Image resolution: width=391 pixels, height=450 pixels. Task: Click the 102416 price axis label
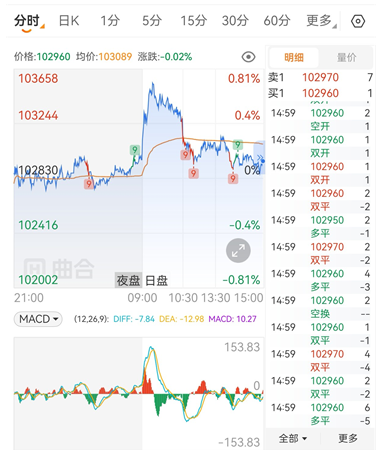click(x=38, y=225)
